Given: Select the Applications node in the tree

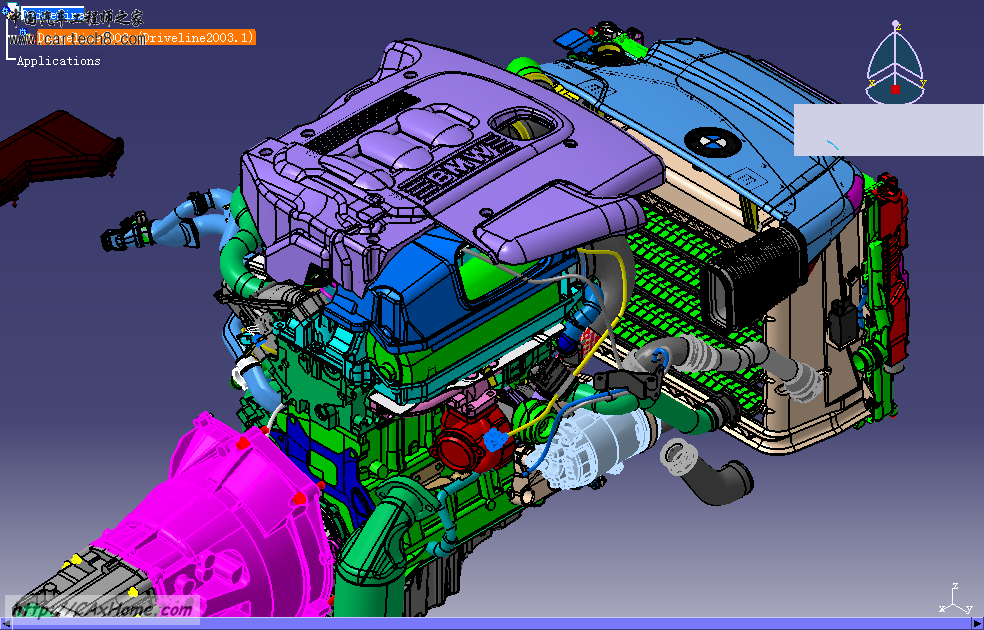Looking at the screenshot, I should (x=58, y=61).
